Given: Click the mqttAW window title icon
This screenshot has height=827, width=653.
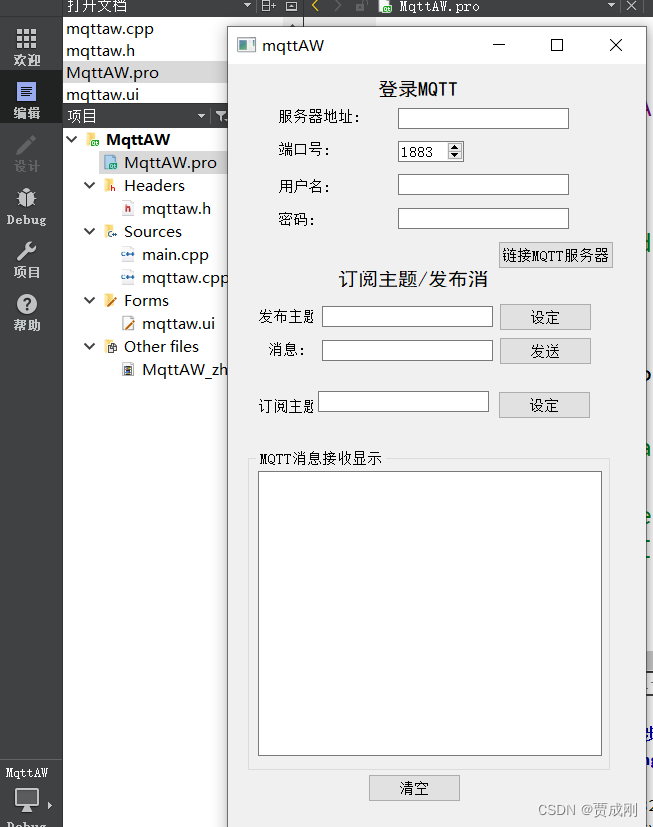Looking at the screenshot, I should pyautogui.click(x=246, y=45).
